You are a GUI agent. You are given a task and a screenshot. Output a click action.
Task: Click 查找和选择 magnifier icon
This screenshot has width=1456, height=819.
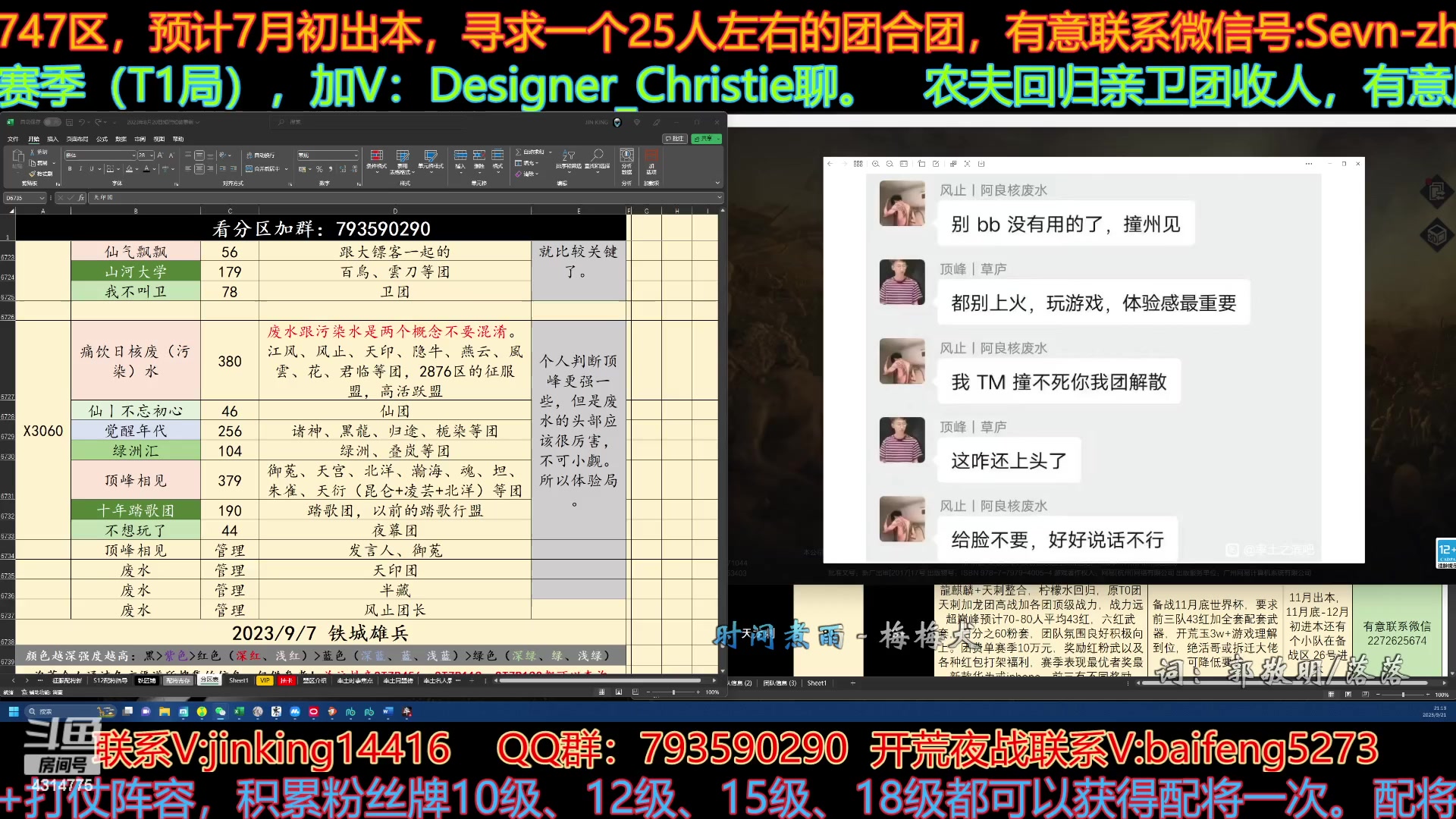(x=598, y=155)
